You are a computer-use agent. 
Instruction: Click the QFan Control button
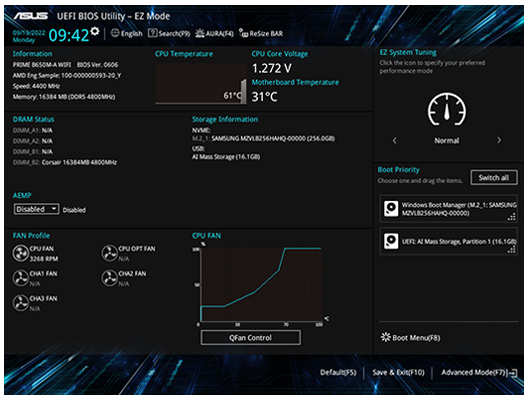(251, 338)
